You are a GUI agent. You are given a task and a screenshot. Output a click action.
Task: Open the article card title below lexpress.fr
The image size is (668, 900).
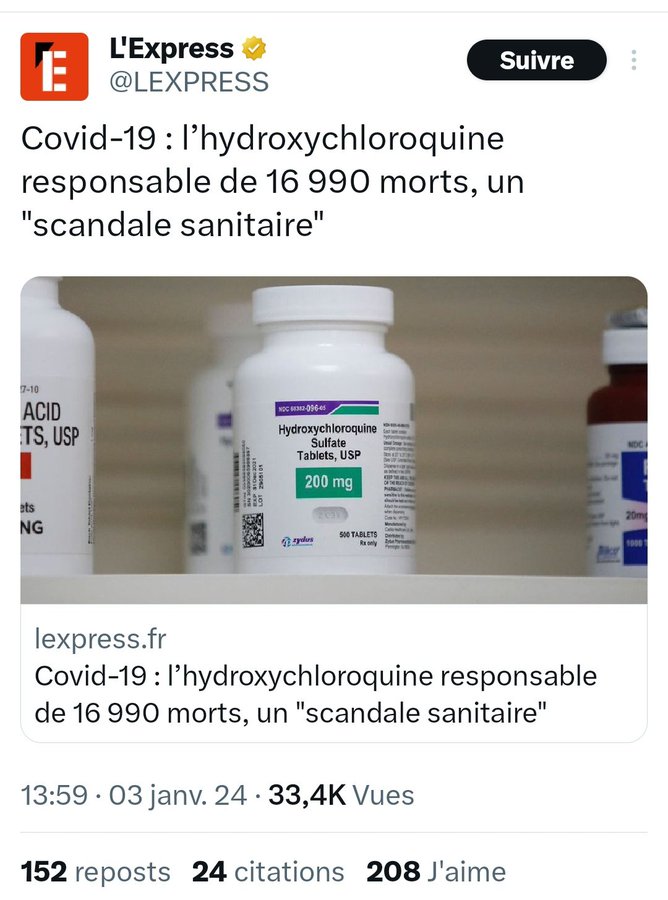pos(316,695)
